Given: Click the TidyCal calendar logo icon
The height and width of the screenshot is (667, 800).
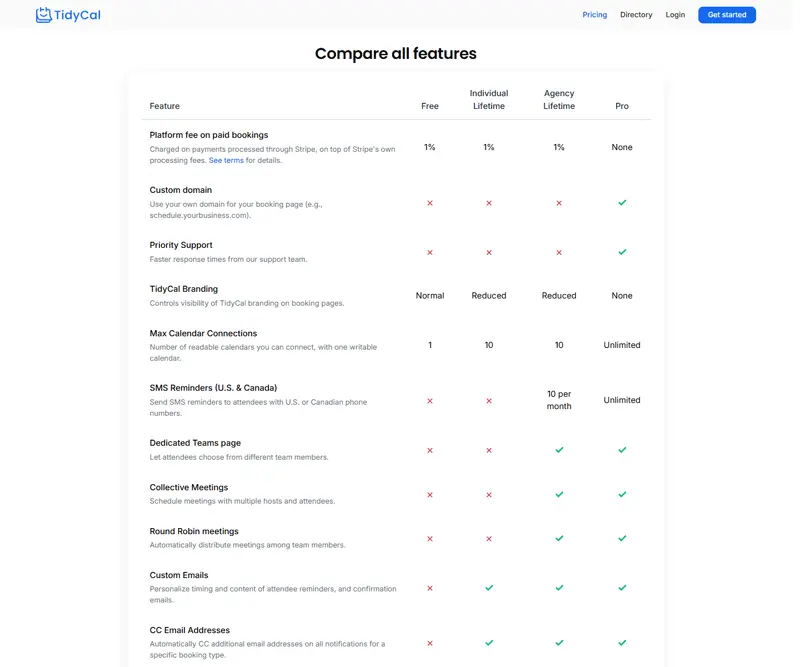Looking at the screenshot, I should pos(43,15).
